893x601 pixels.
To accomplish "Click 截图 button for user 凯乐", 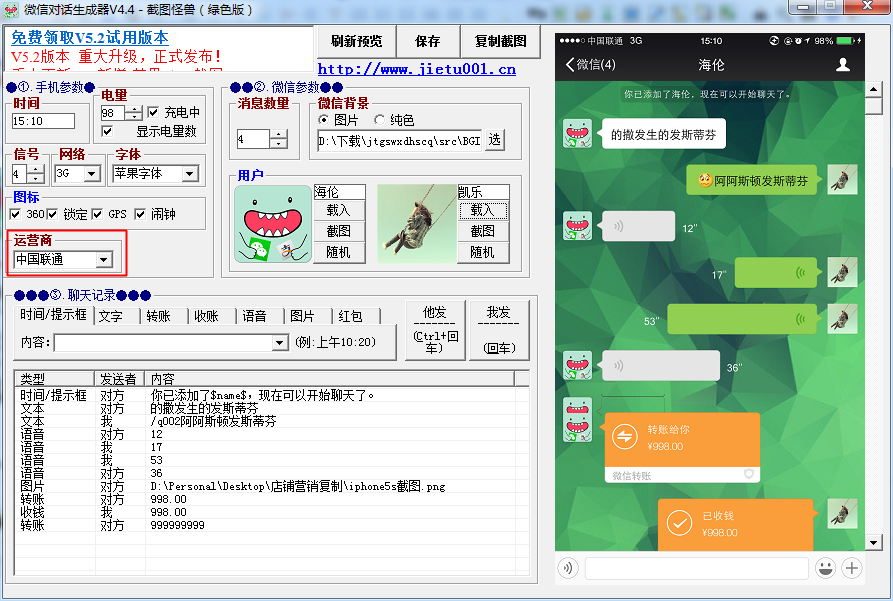I will pyautogui.click(x=482, y=231).
